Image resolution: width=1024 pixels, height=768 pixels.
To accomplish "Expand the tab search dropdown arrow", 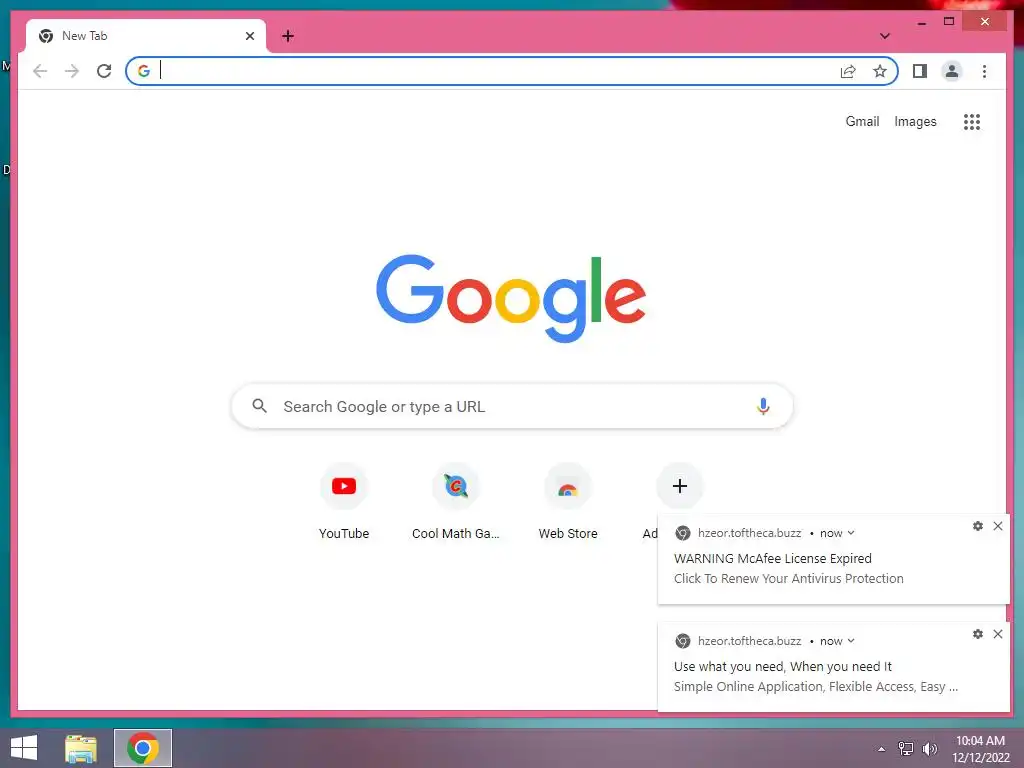I will [885, 36].
